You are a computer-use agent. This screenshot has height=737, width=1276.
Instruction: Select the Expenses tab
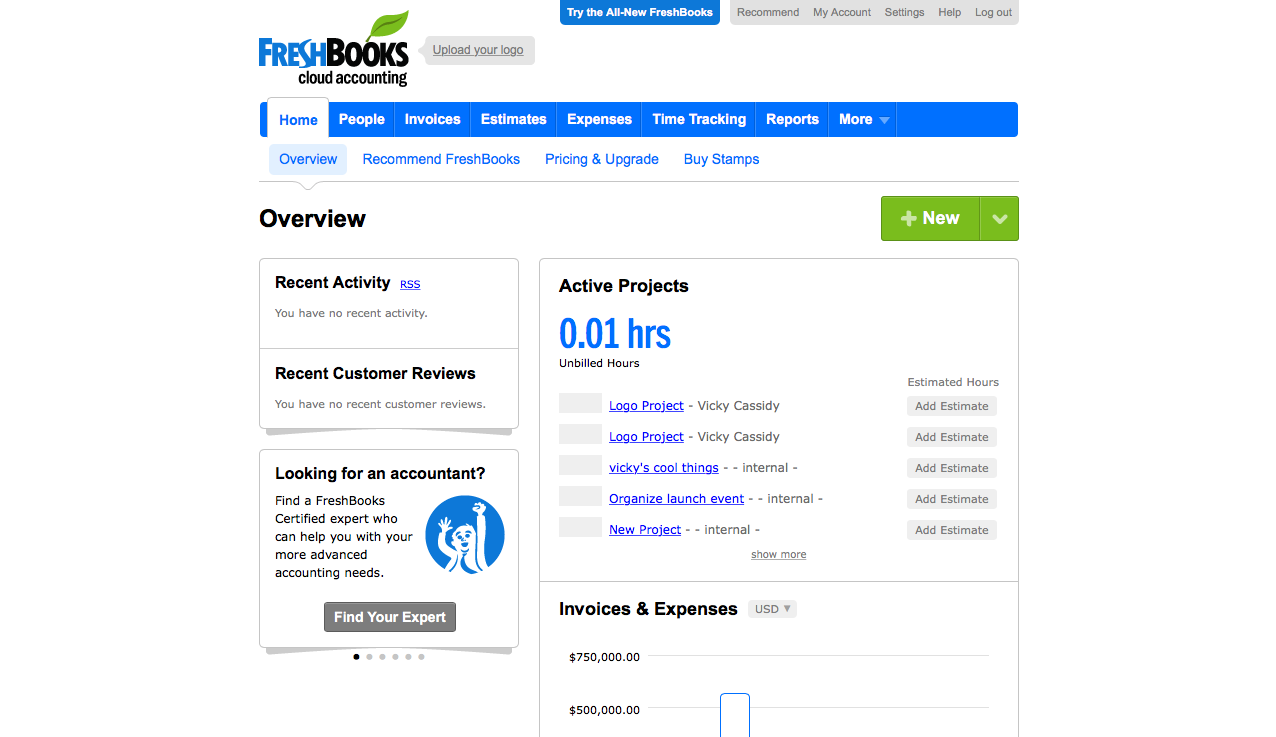click(600, 119)
